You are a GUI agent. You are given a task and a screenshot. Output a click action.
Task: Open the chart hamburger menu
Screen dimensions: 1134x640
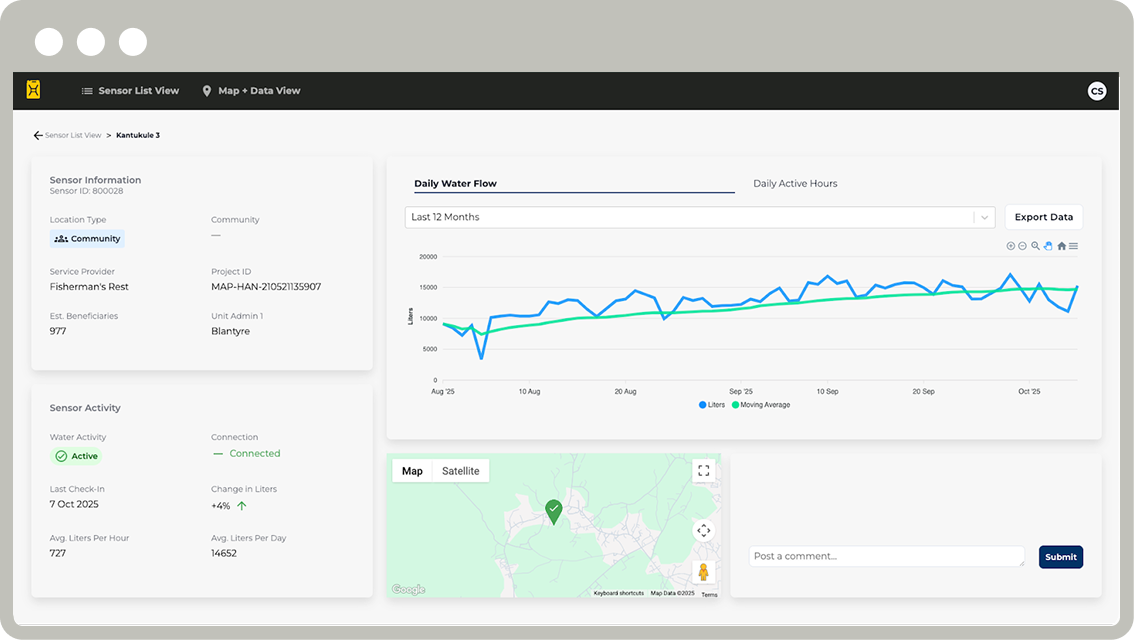coord(1073,246)
